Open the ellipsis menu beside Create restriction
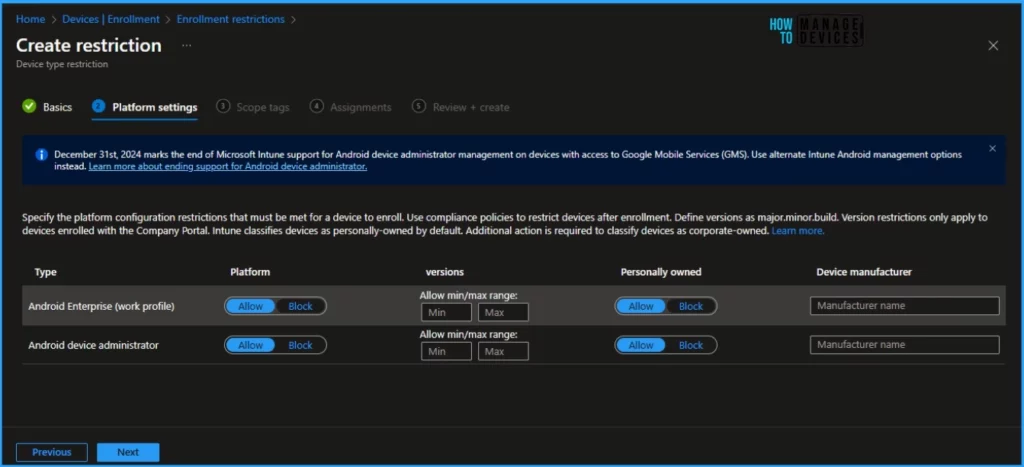The height and width of the screenshot is (467, 1024). click(x=186, y=46)
